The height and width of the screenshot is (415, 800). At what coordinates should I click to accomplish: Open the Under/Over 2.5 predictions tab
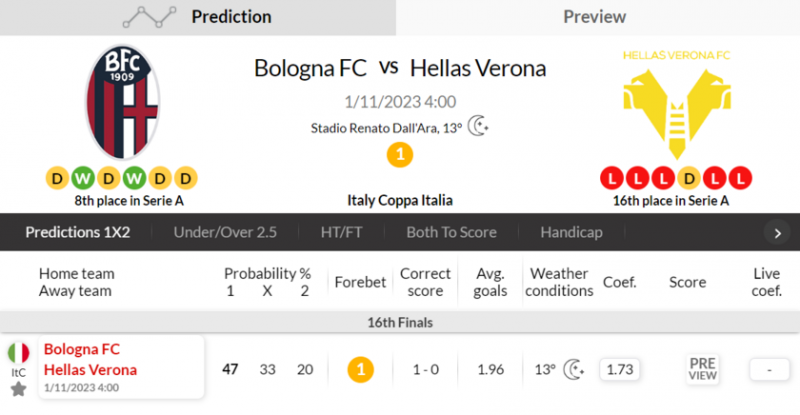coord(225,232)
